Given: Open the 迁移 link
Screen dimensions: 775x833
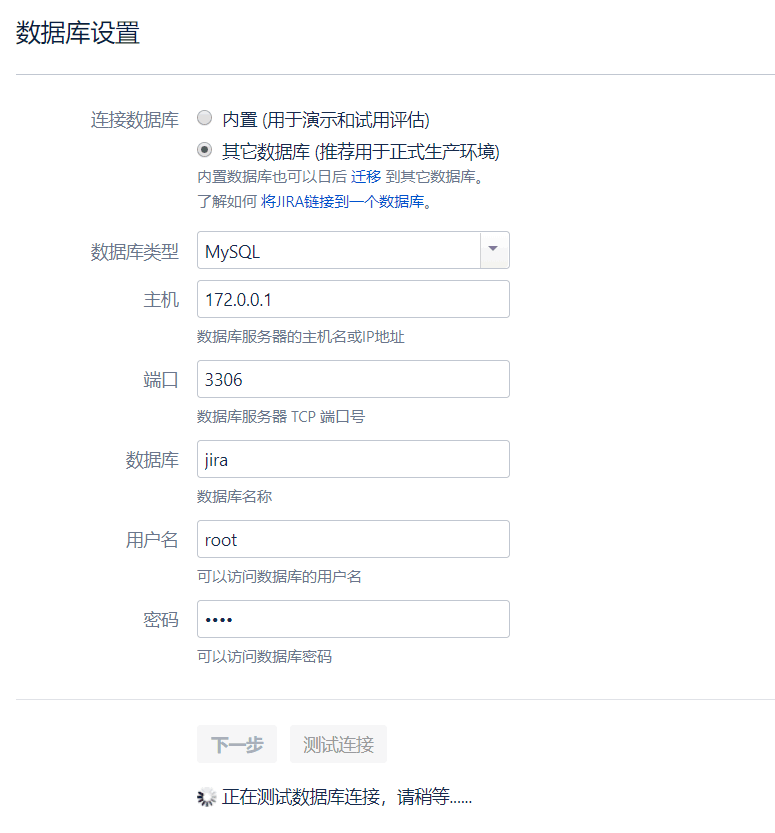Looking at the screenshot, I should click(x=366, y=177).
